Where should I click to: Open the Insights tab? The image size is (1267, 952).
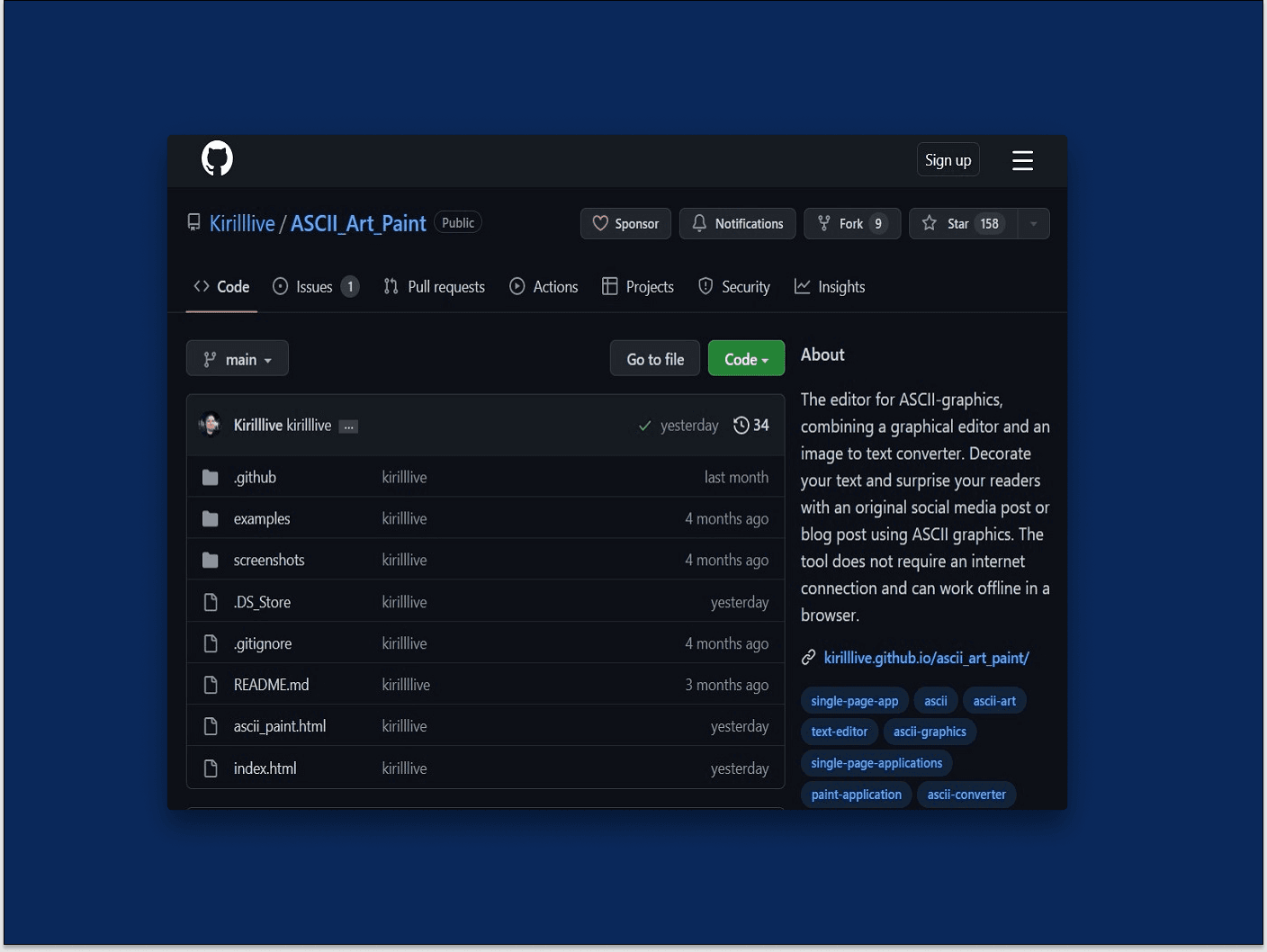pyautogui.click(x=830, y=287)
